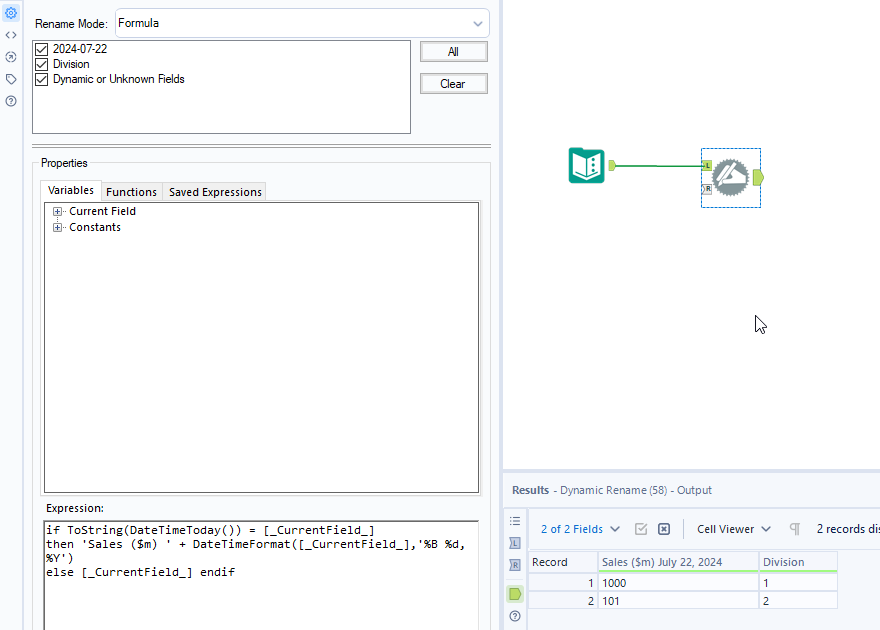Disable Dynamic or Unknown Fields

coord(41,79)
